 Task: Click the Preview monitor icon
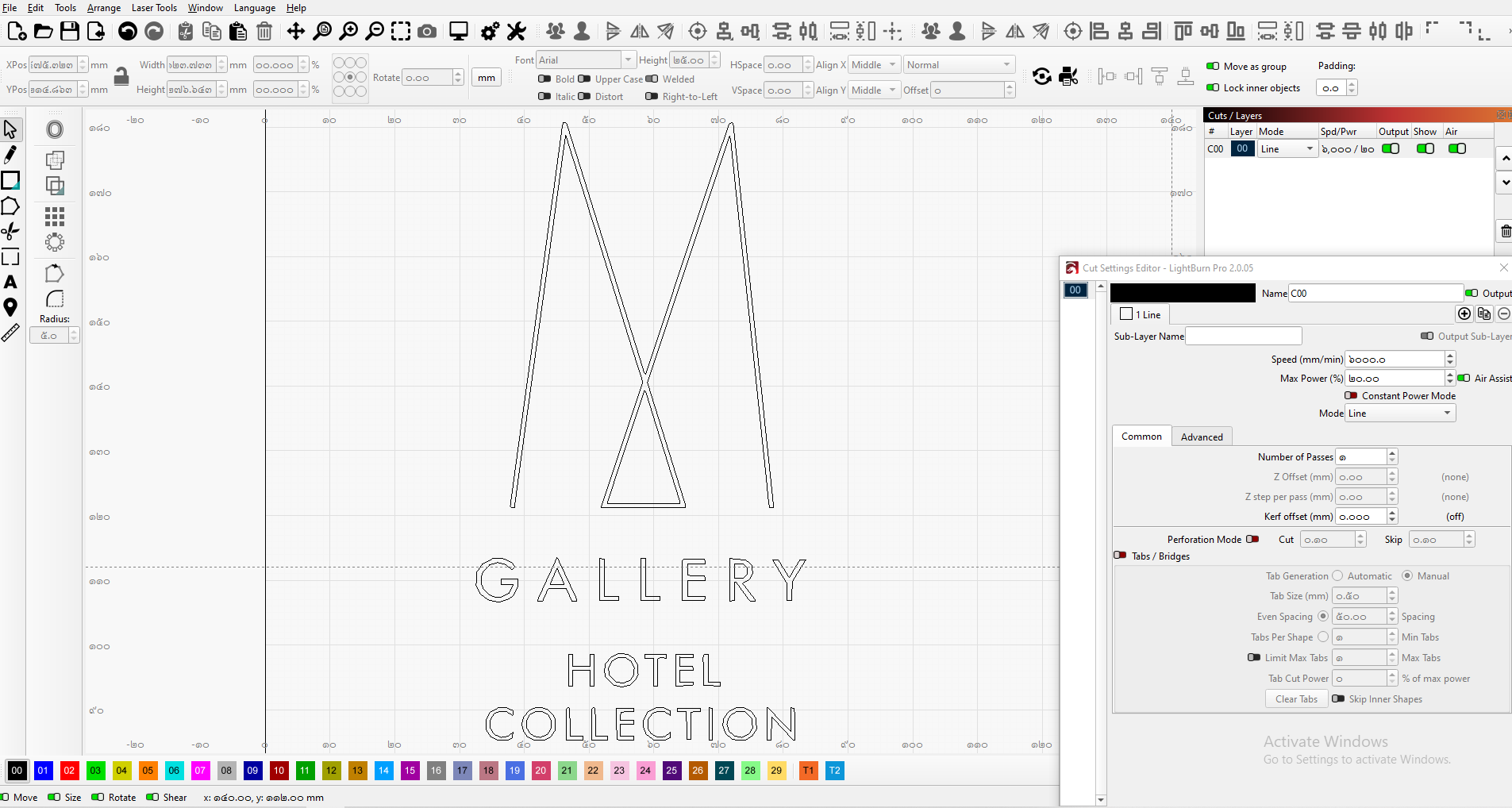click(458, 31)
